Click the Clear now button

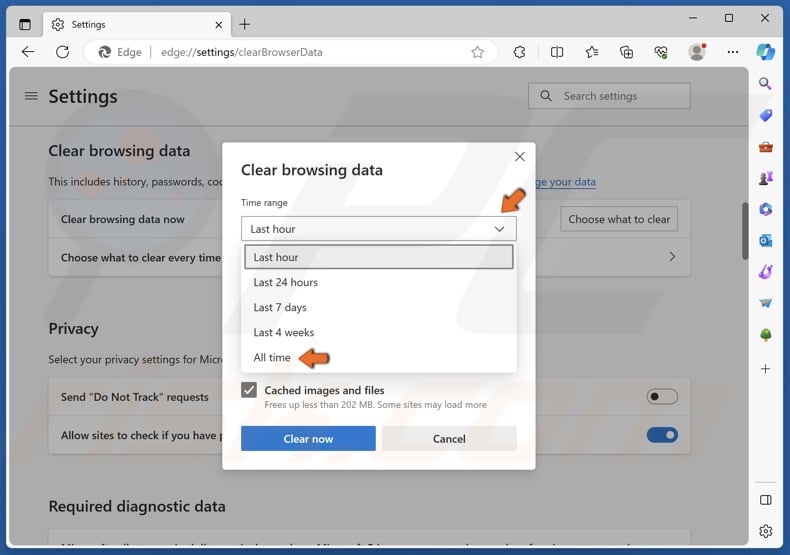[x=308, y=439]
